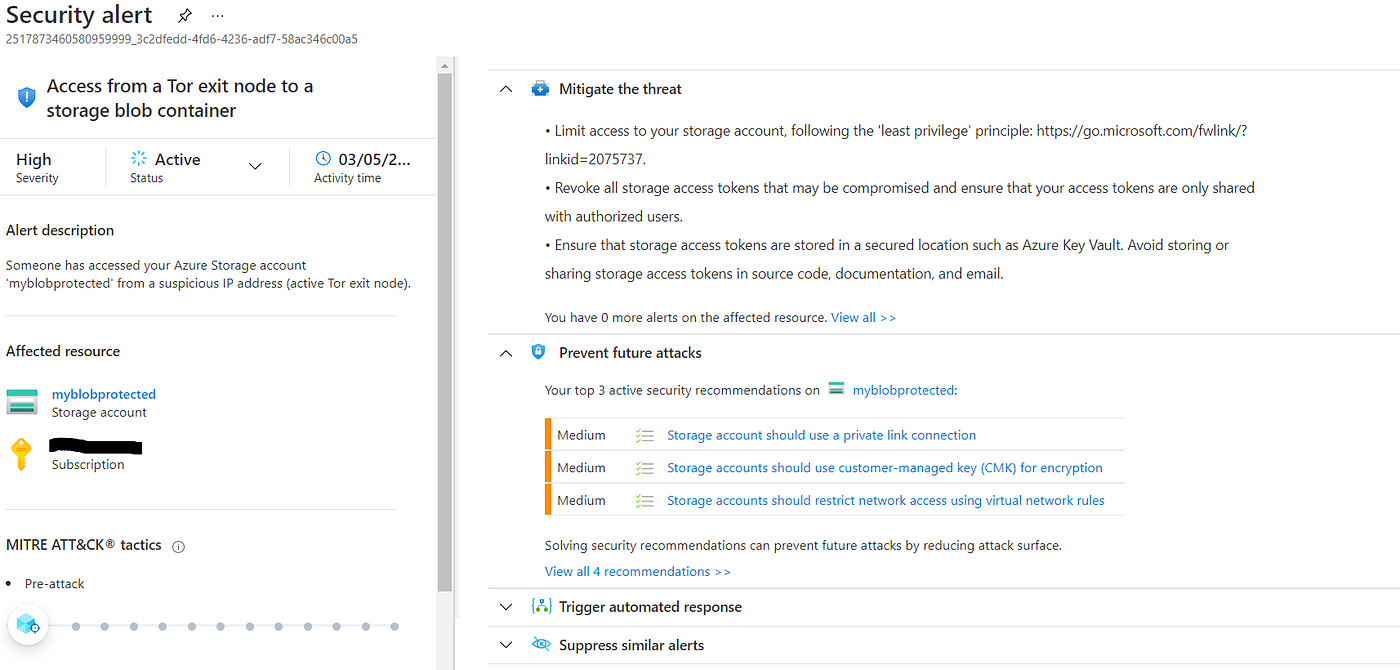The image size is (1400, 670).
Task: Click the eye icon beside Suppress similar alerts
Action: [541, 645]
